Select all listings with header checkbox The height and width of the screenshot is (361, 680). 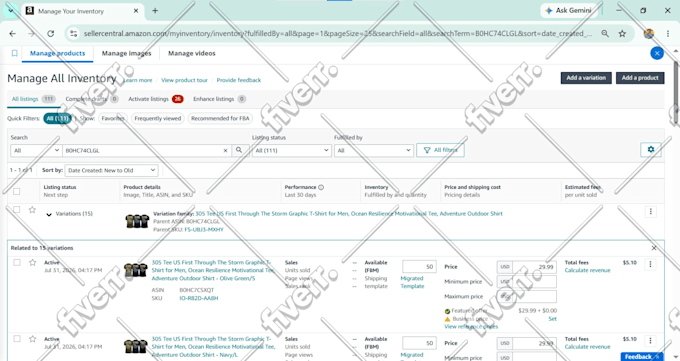16,191
